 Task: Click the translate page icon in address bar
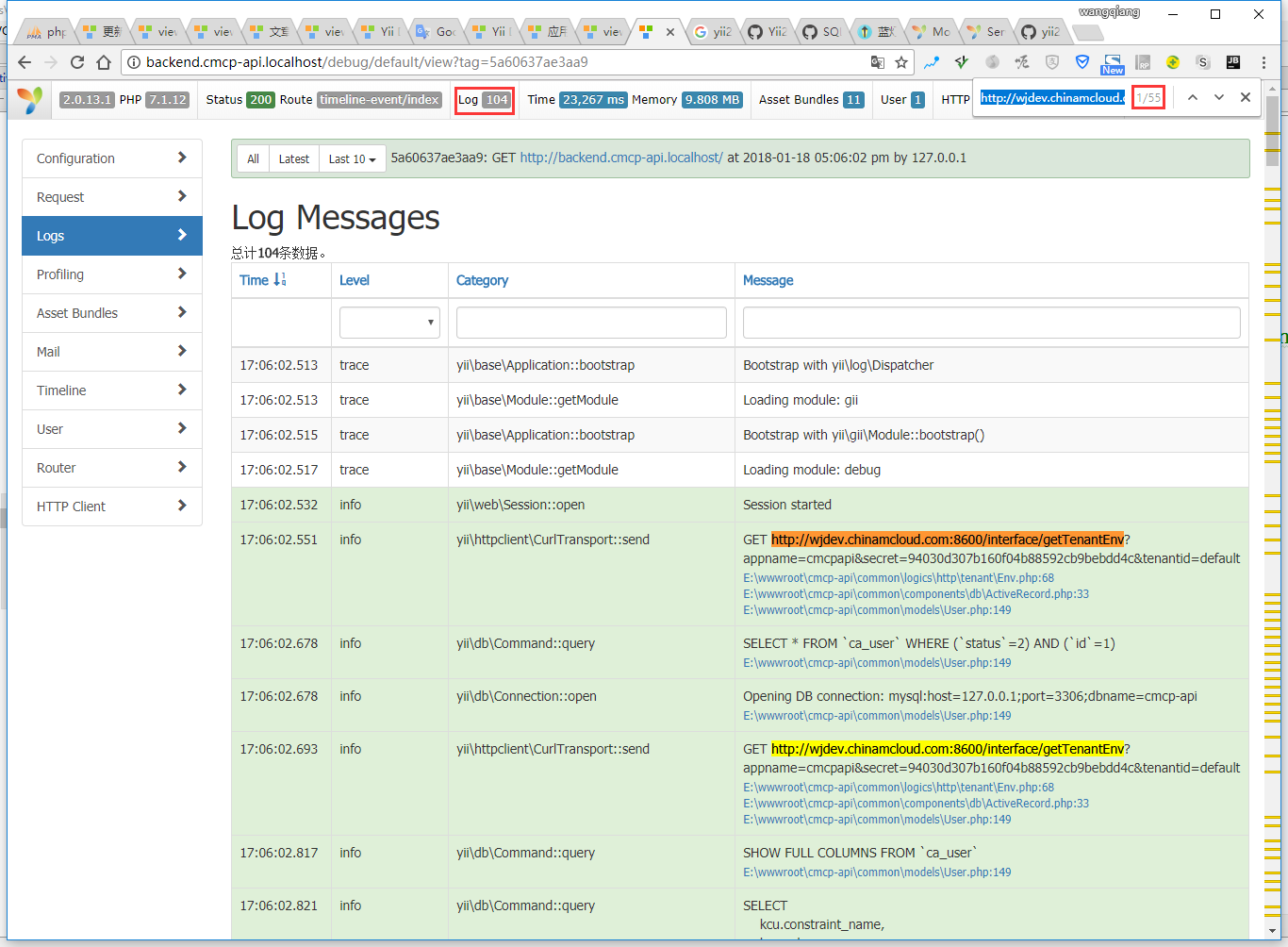[x=877, y=62]
